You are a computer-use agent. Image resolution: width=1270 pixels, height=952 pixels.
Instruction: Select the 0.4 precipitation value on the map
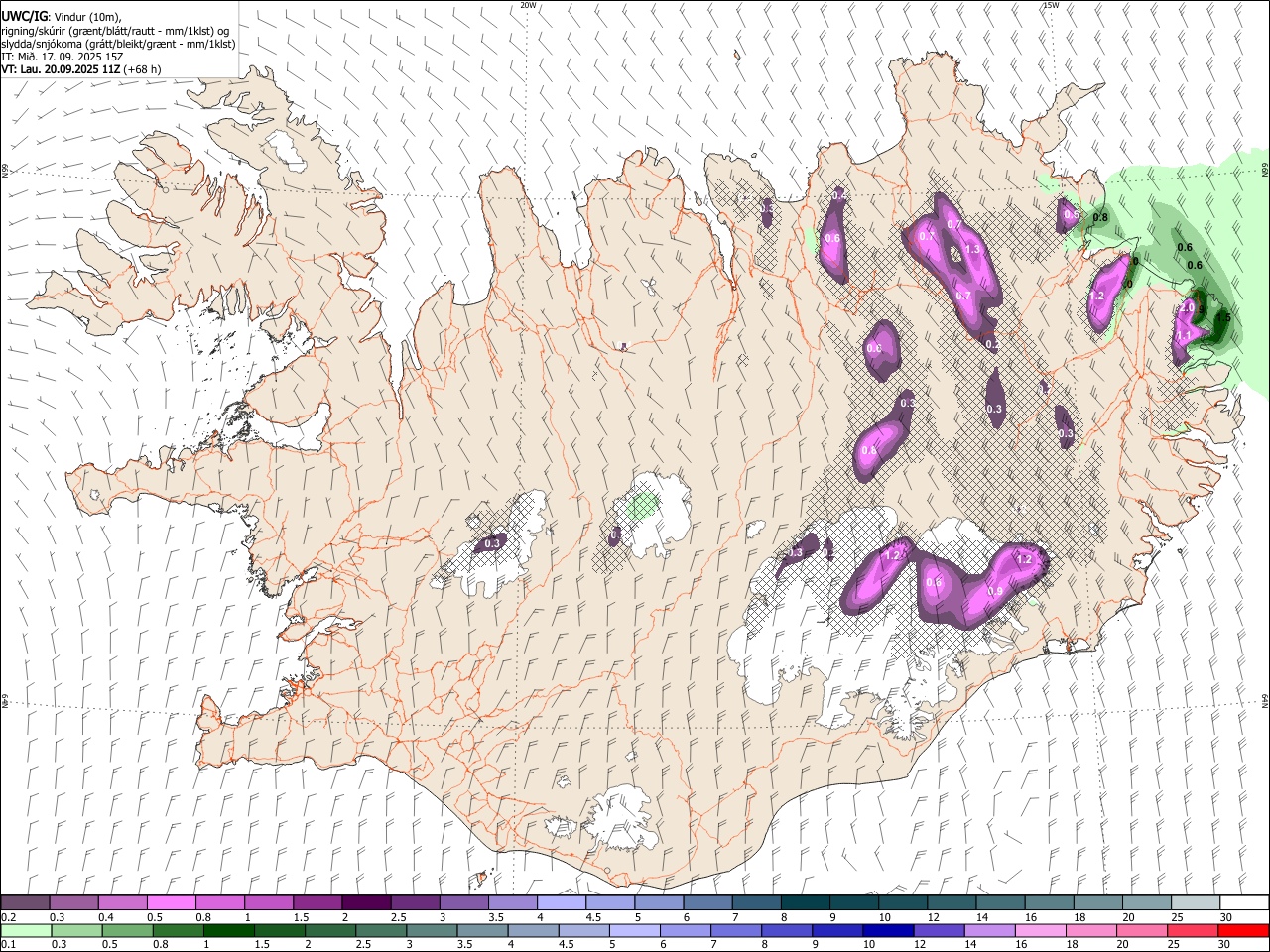[839, 196]
